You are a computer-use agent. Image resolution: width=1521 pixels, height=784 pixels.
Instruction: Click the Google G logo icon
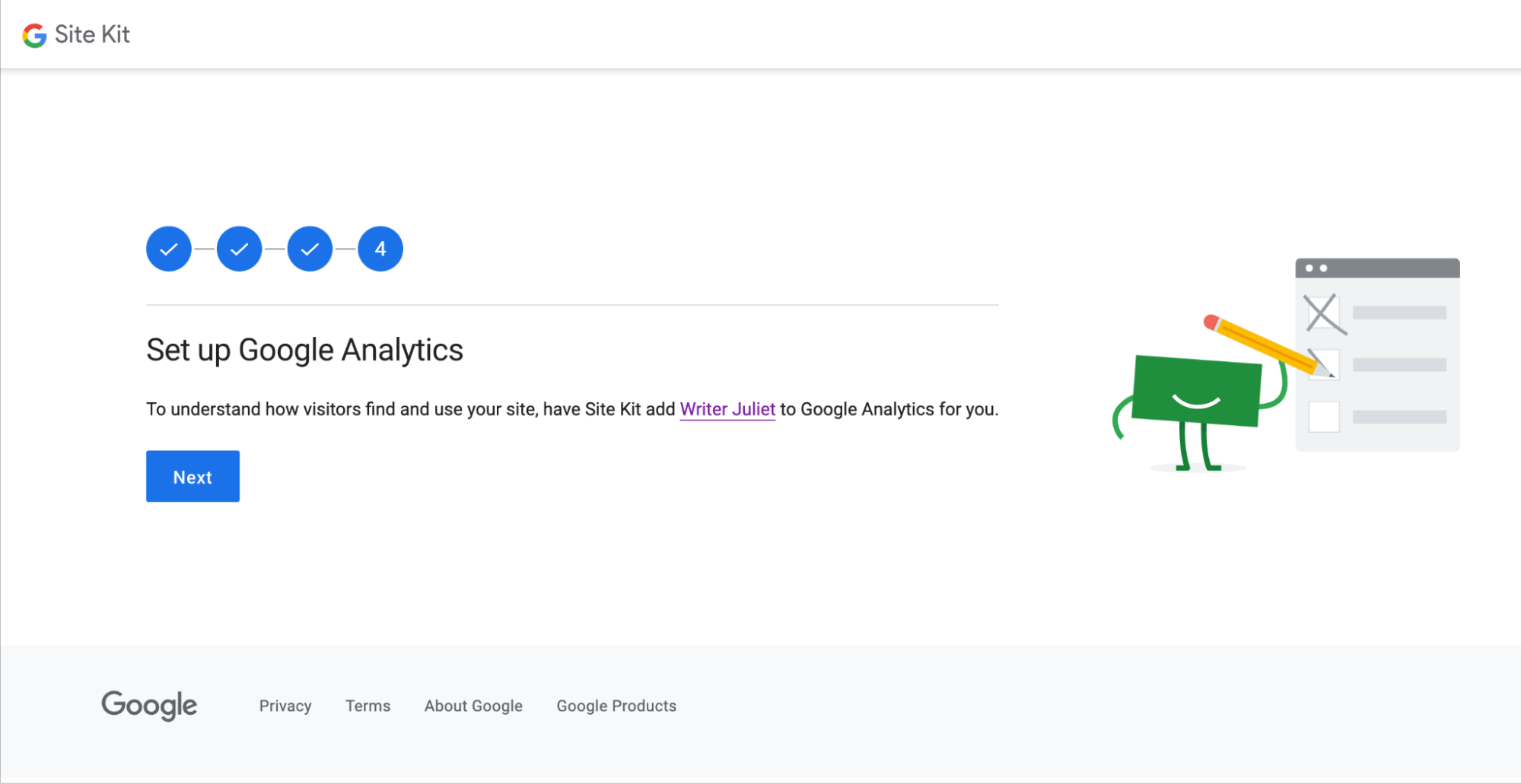coord(34,35)
